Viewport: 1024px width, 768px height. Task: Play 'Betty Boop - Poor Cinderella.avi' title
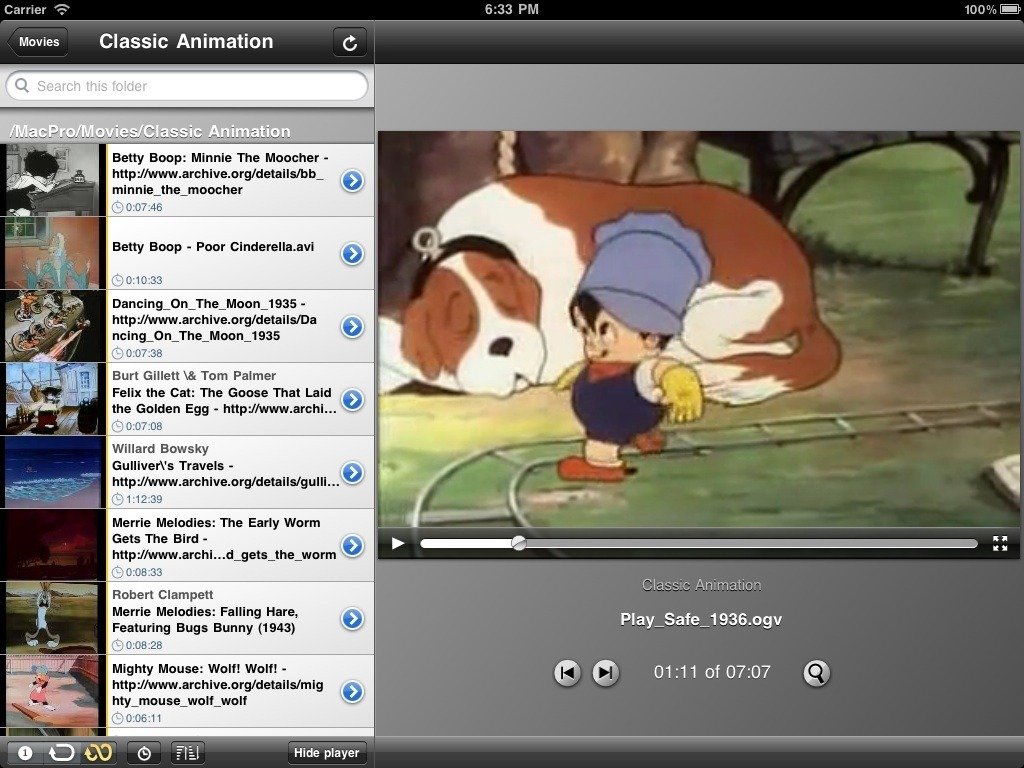pos(213,247)
